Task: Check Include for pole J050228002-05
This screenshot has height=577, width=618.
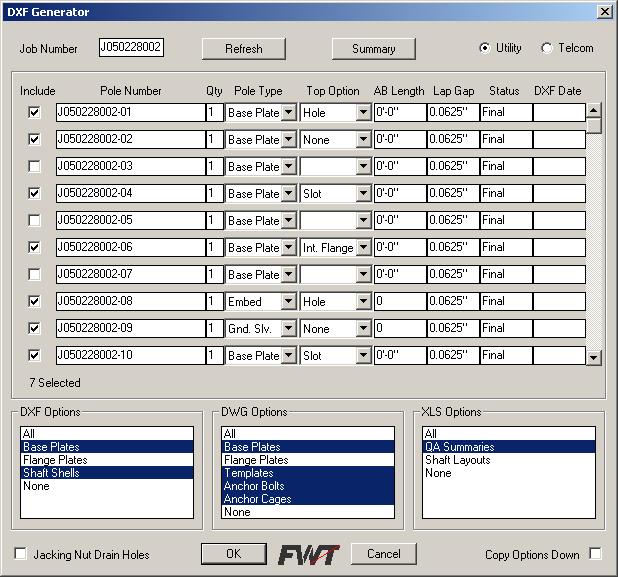Action: click(x=34, y=220)
